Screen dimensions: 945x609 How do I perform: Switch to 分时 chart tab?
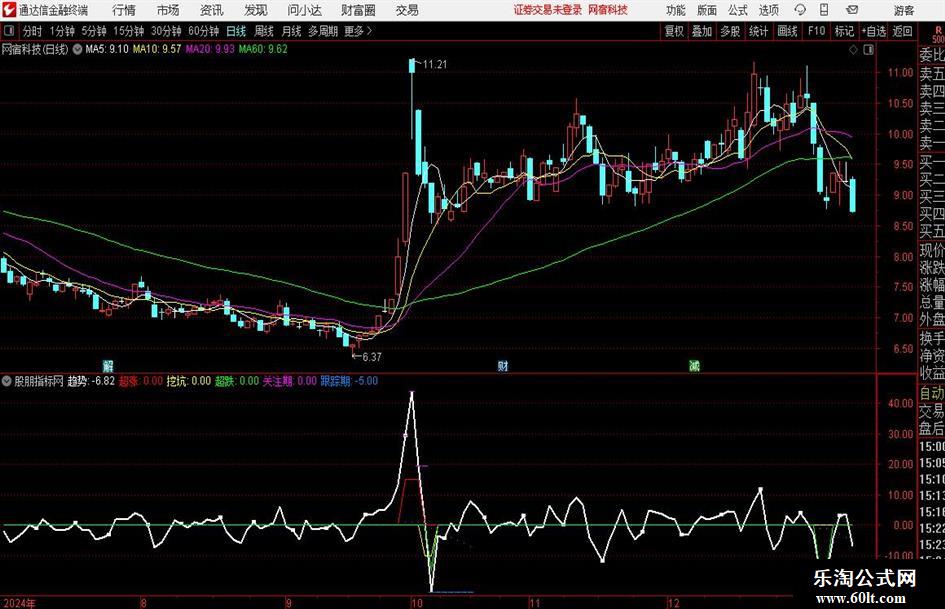[x=33, y=31]
